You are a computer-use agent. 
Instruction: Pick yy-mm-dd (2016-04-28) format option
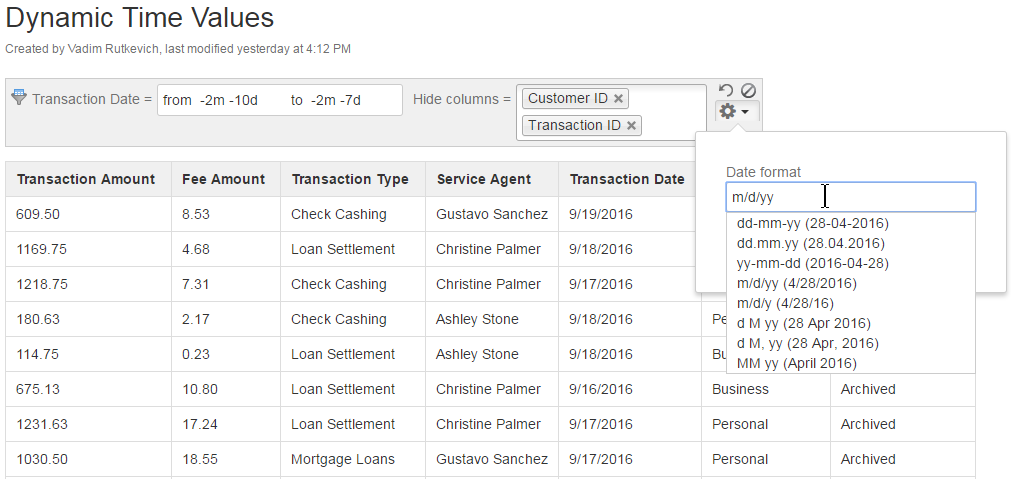click(x=812, y=263)
